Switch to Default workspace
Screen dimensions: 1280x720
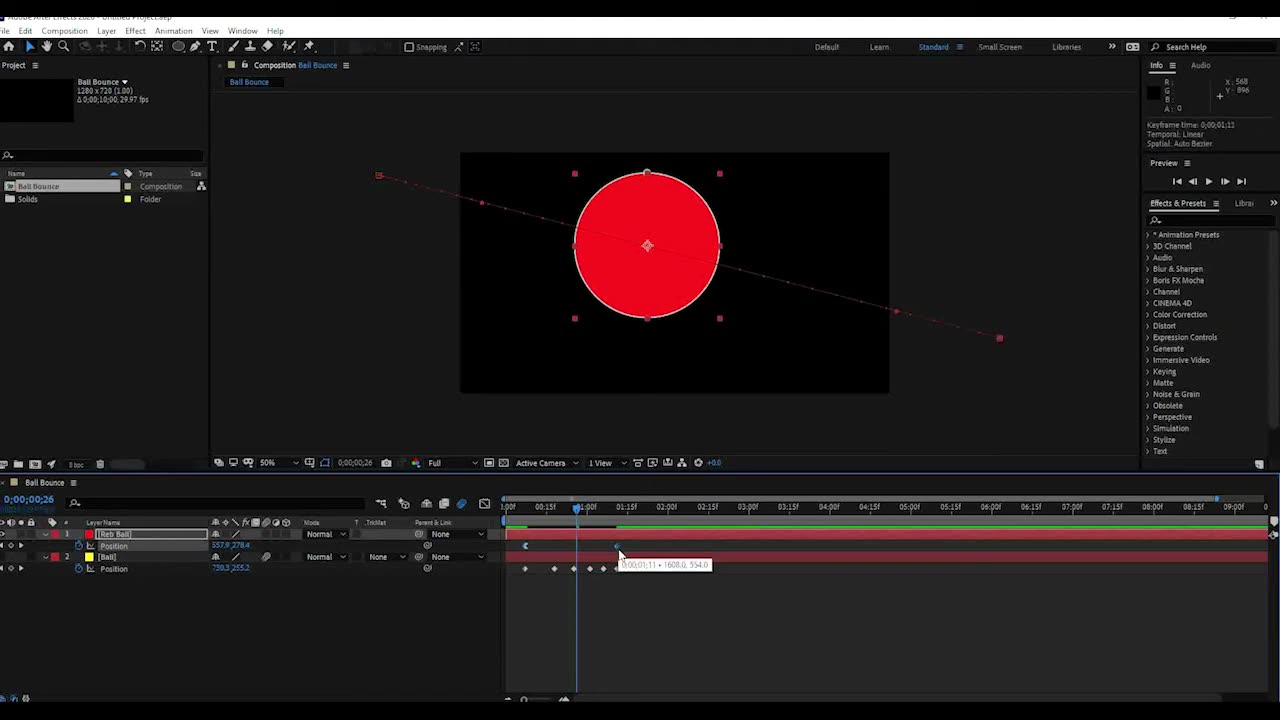point(827,47)
